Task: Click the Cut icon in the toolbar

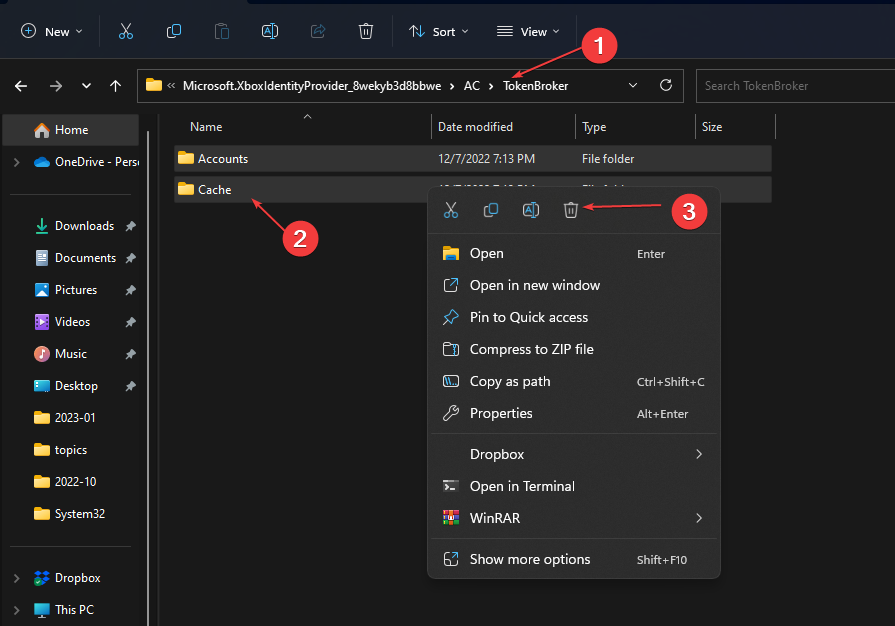Action: (x=126, y=31)
